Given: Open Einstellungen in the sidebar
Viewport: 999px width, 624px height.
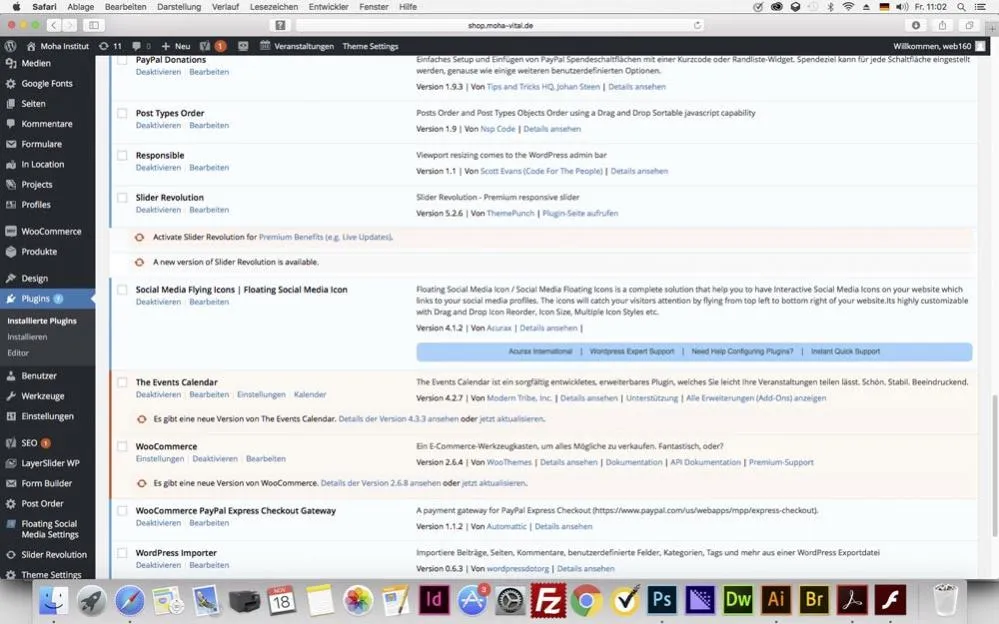Looking at the screenshot, I should click(x=47, y=416).
